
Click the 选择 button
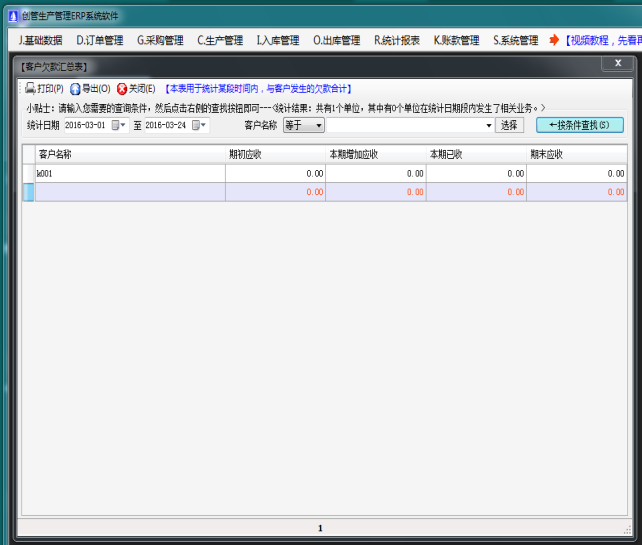point(509,126)
